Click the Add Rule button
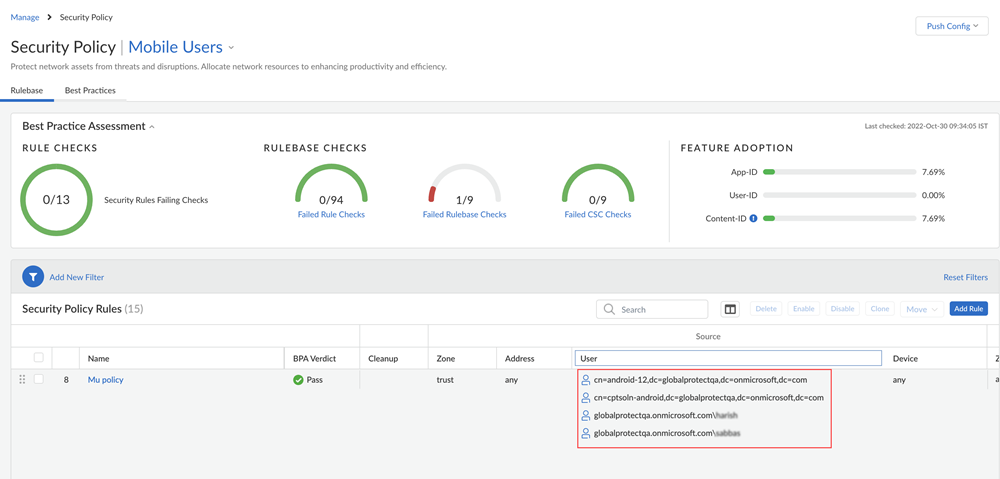Screen dimensions: 1000x479 (x=968, y=309)
